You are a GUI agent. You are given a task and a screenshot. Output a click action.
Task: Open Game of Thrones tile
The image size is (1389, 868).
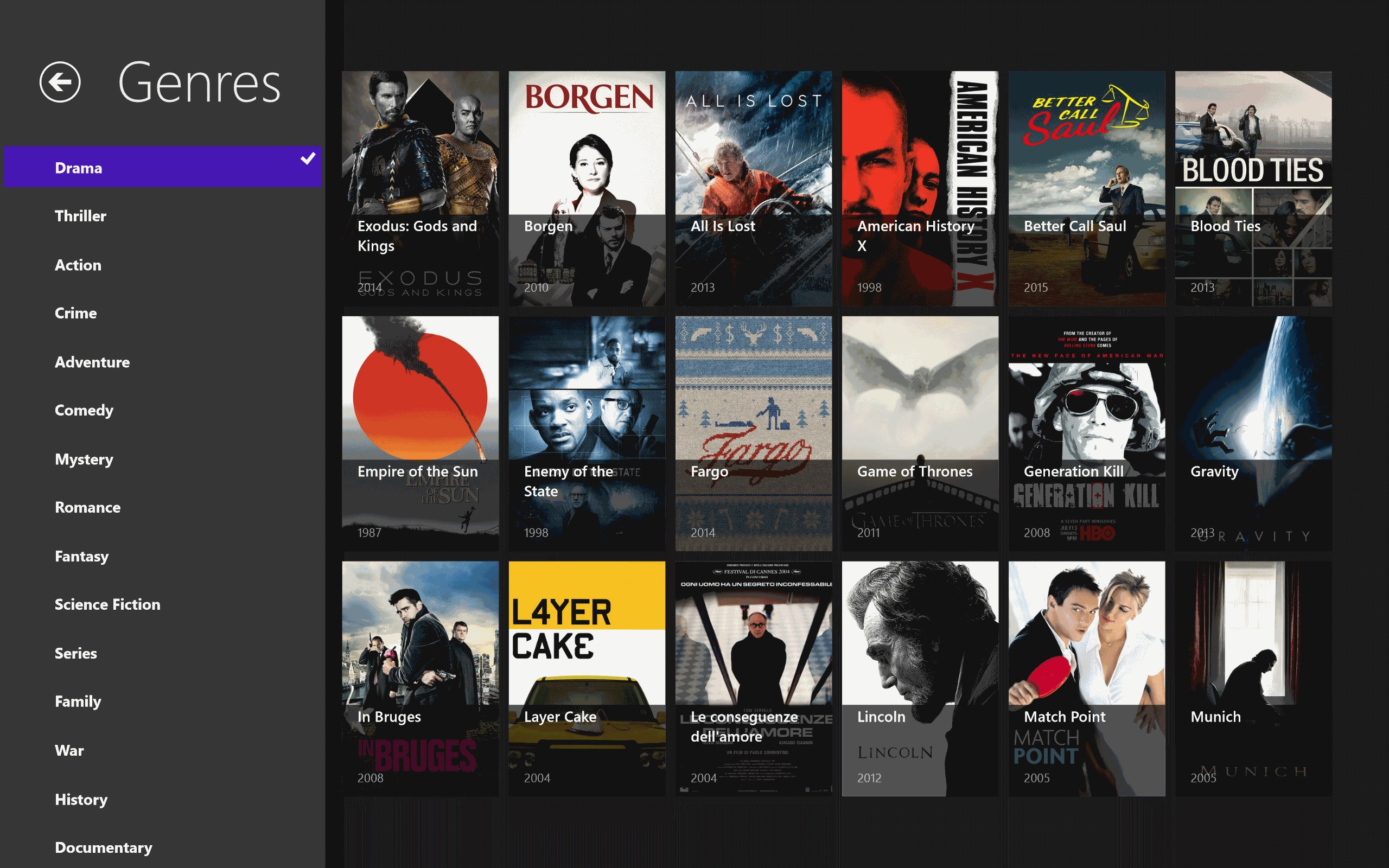point(920,433)
